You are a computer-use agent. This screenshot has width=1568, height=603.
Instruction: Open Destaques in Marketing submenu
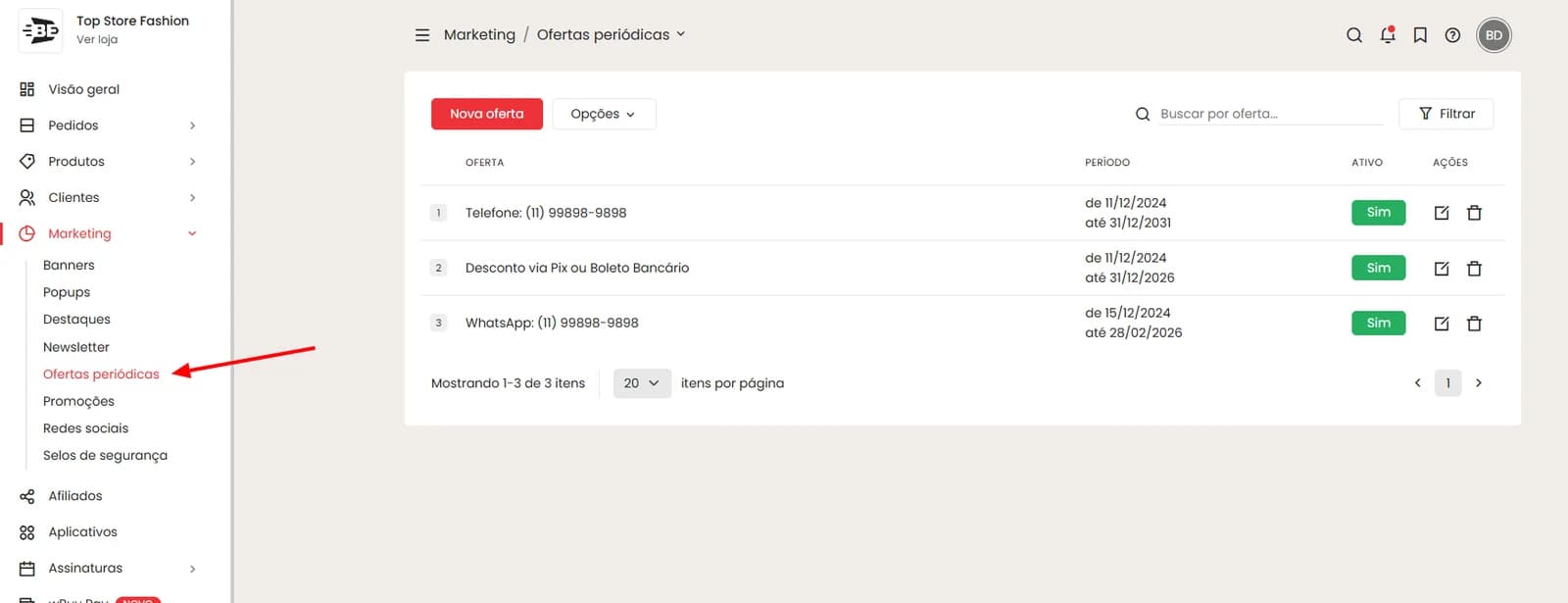tap(76, 320)
